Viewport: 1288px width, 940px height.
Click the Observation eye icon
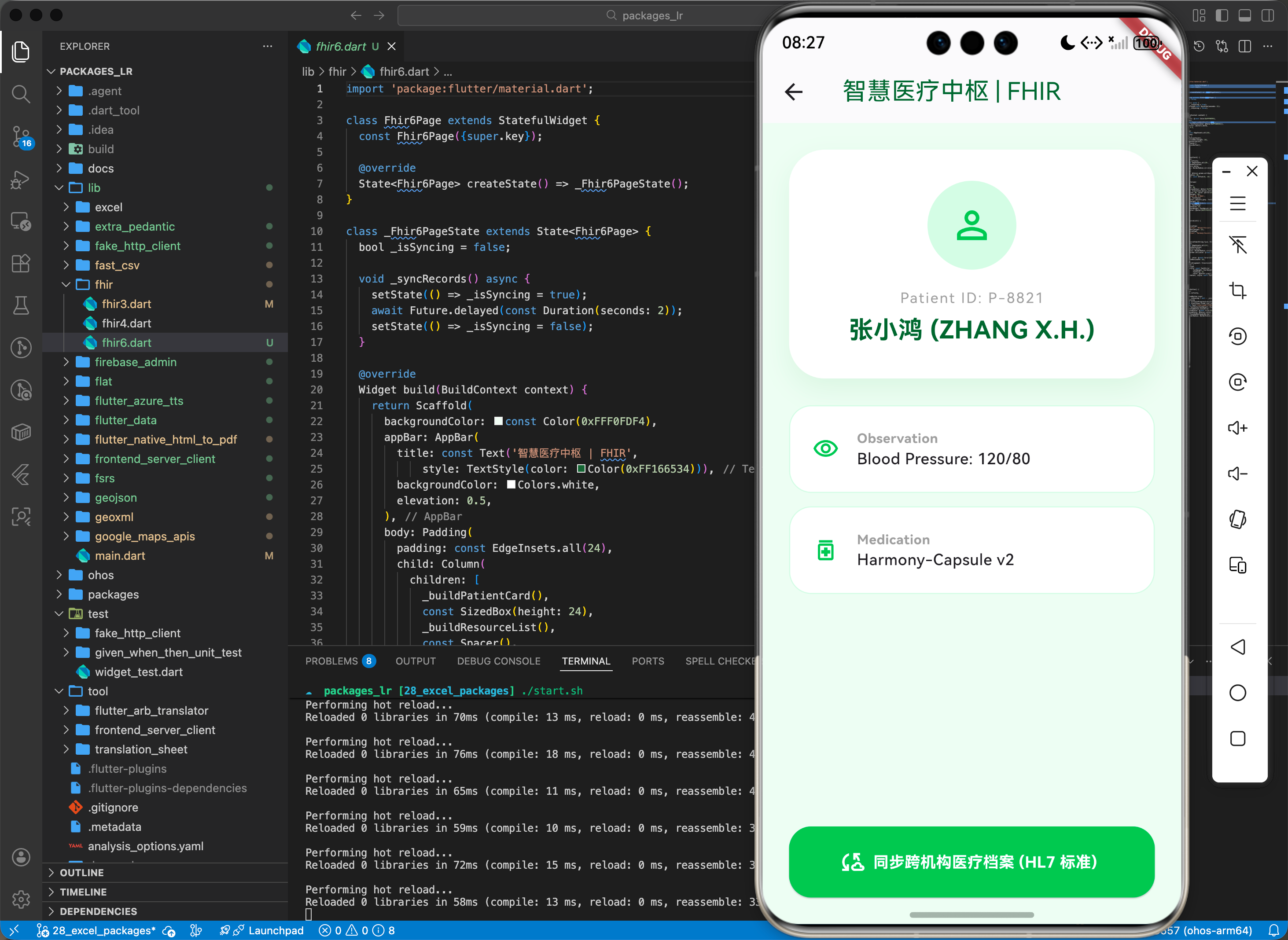point(825,449)
